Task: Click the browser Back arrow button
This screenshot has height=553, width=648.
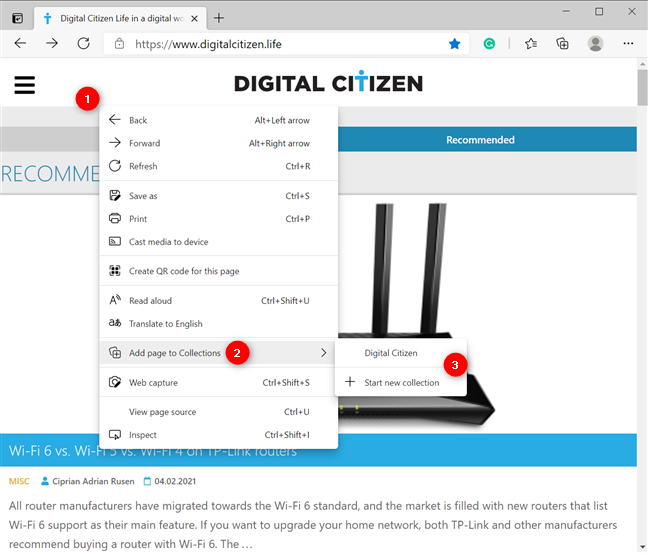Action: pos(20,43)
